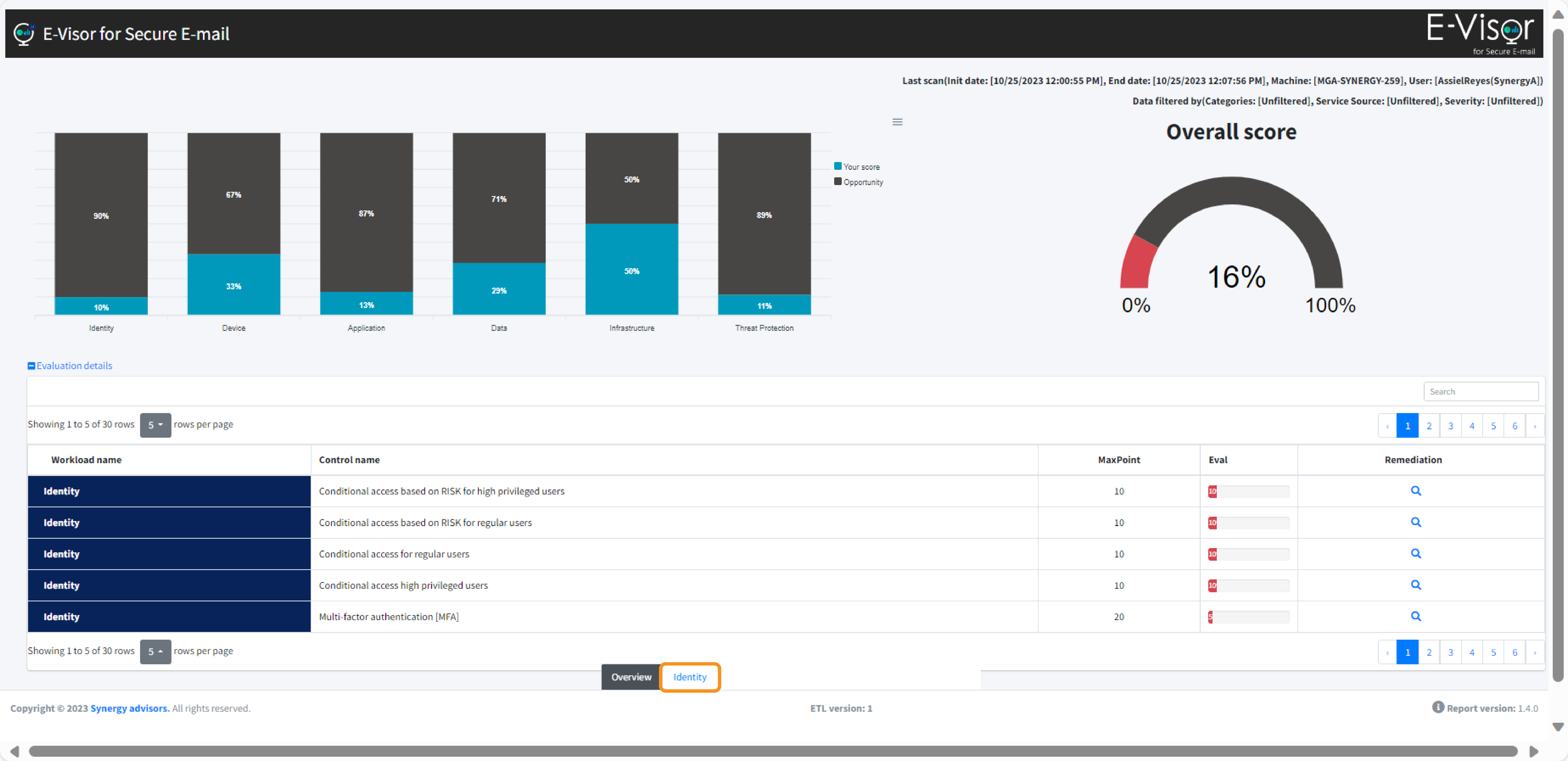Click the Infrastructure axis label
This screenshot has height=761, width=1568.
click(x=632, y=328)
